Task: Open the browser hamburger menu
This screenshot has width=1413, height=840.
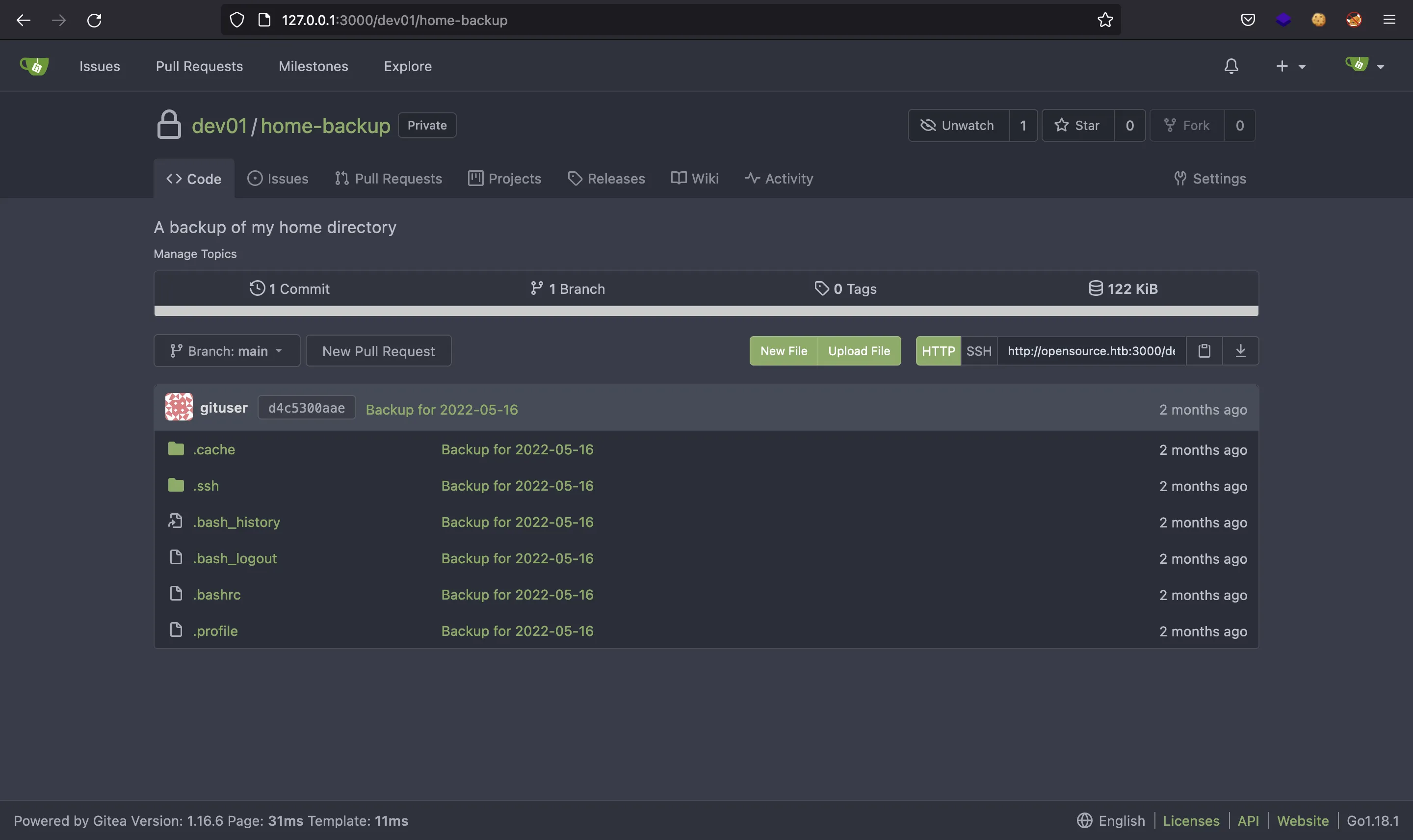Action: [x=1389, y=20]
